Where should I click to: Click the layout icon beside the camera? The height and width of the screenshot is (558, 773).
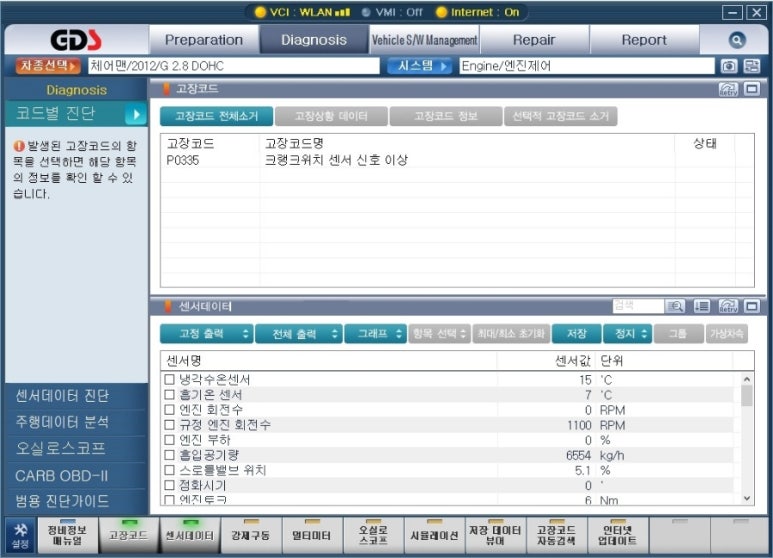click(751, 66)
